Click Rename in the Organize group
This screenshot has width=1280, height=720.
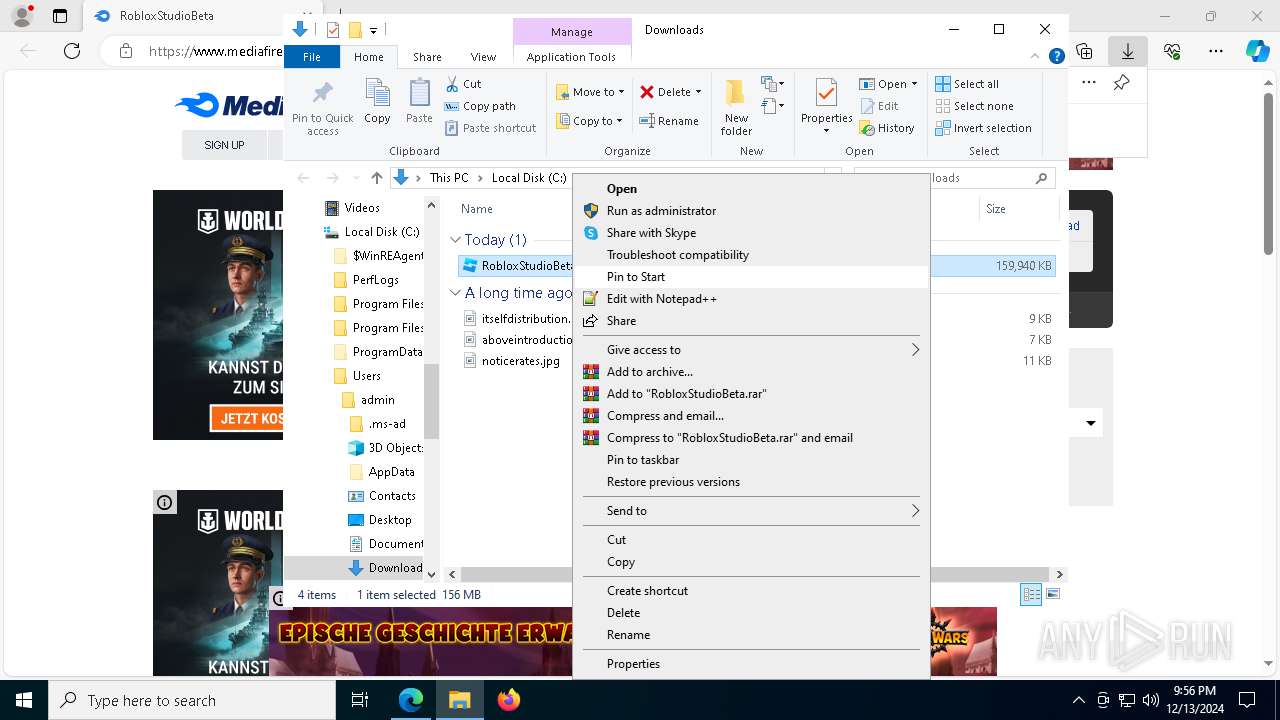669,121
